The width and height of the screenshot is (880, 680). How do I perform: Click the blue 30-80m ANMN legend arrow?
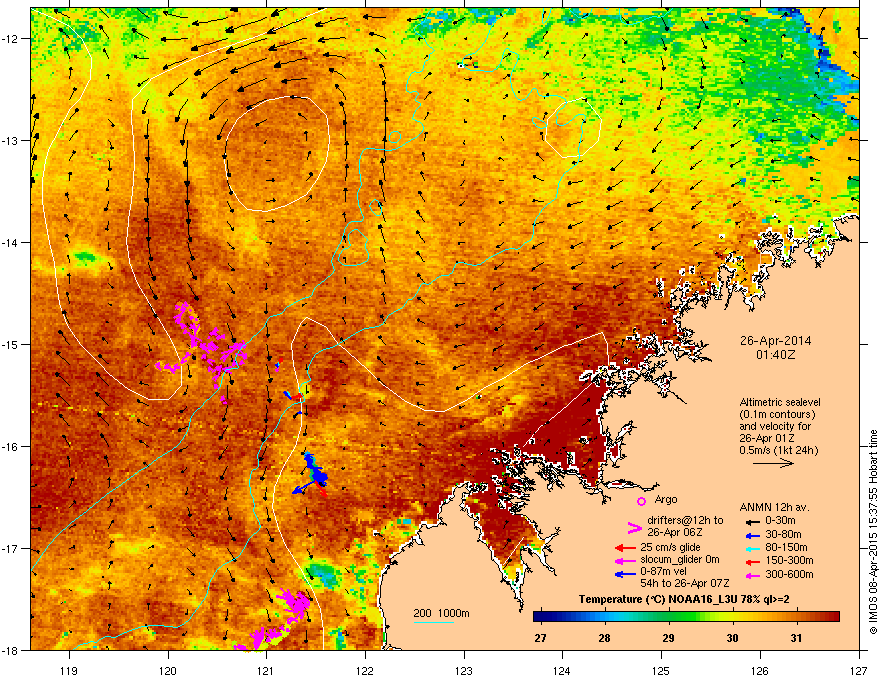[x=751, y=535]
